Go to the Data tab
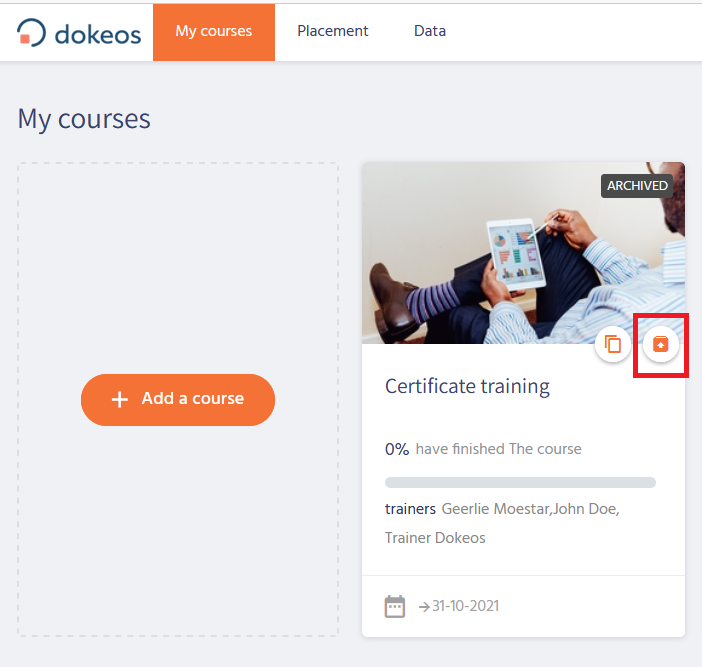 click(x=430, y=31)
